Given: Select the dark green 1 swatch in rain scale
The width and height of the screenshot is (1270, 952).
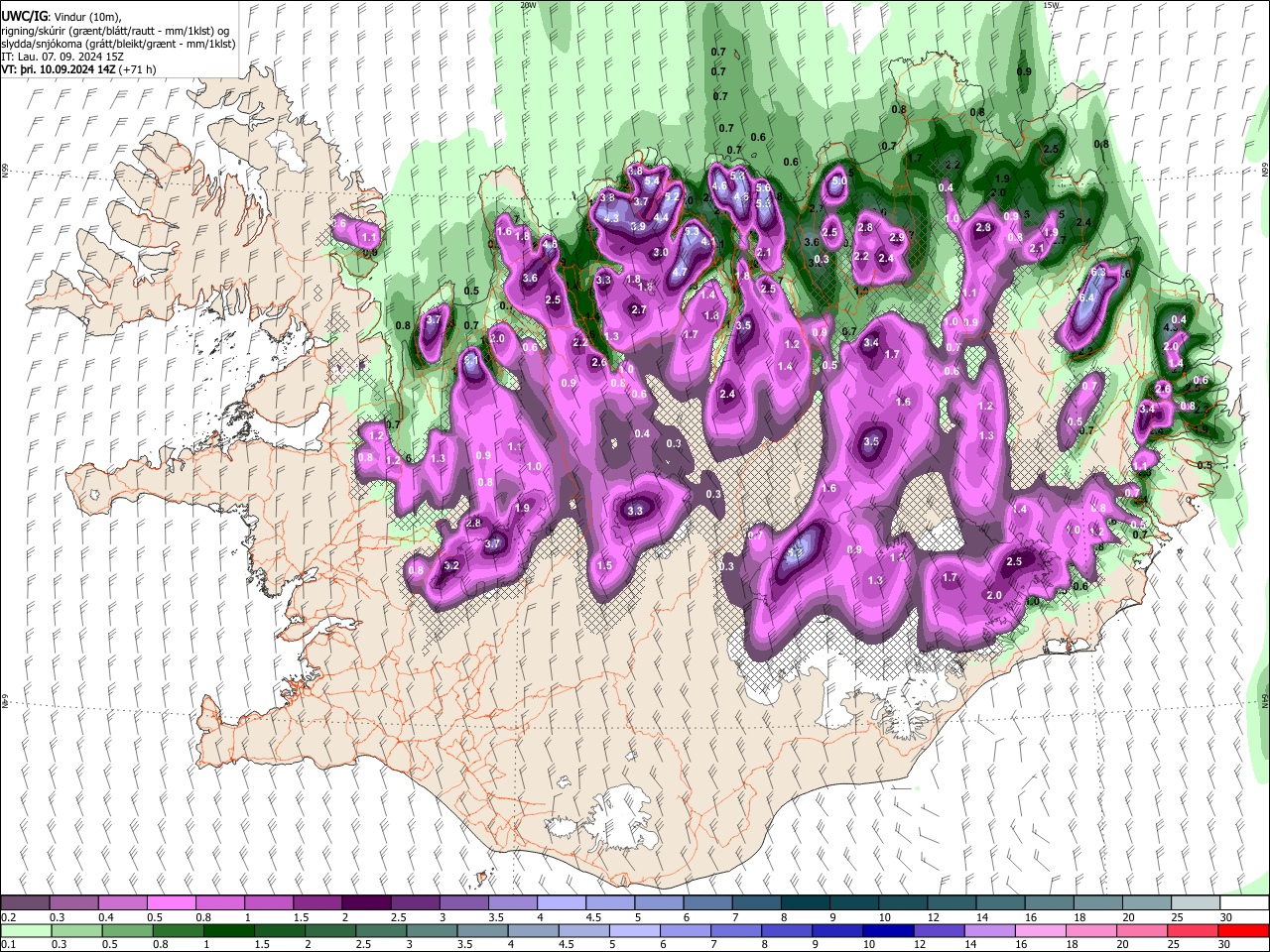Looking at the screenshot, I should point(228,931).
